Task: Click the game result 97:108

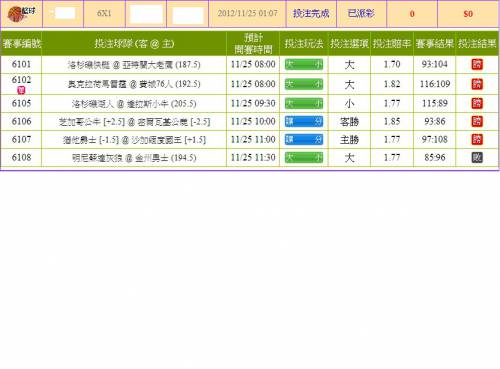Action: click(x=435, y=139)
